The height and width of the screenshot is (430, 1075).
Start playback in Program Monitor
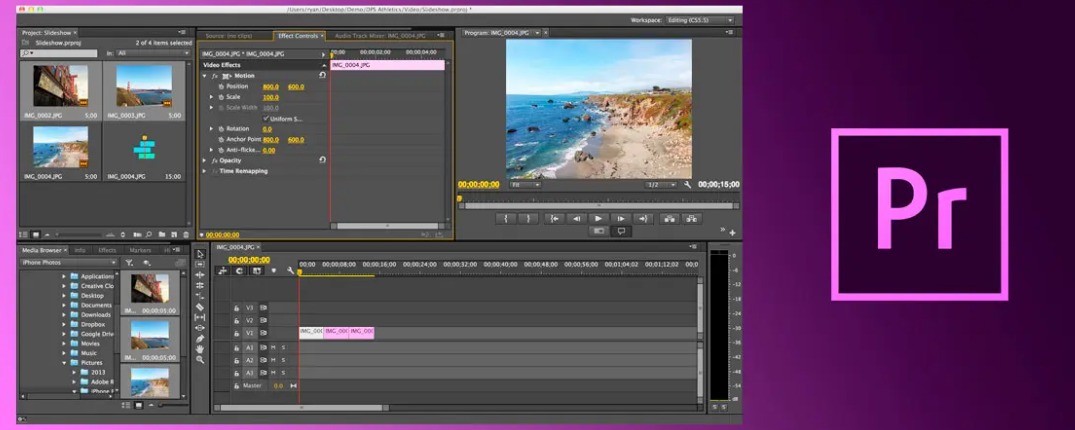(598, 219)
